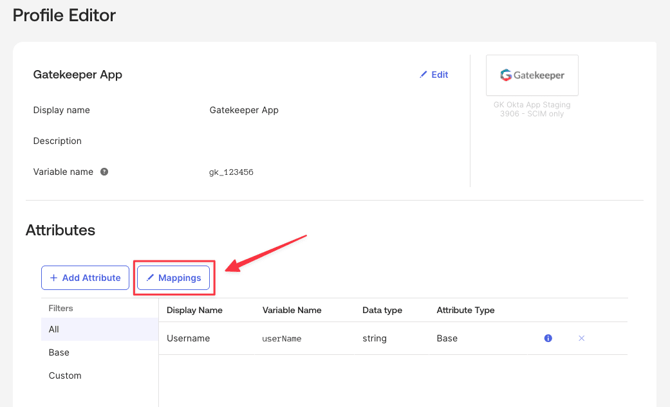Click the Username display name cell
This screenshot has height=407, width=670.
pos(188,339)
